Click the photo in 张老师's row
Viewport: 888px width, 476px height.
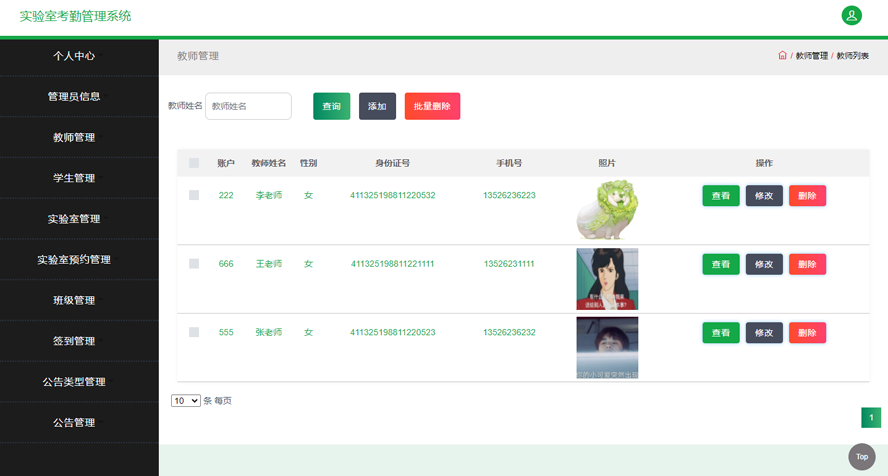607,348
